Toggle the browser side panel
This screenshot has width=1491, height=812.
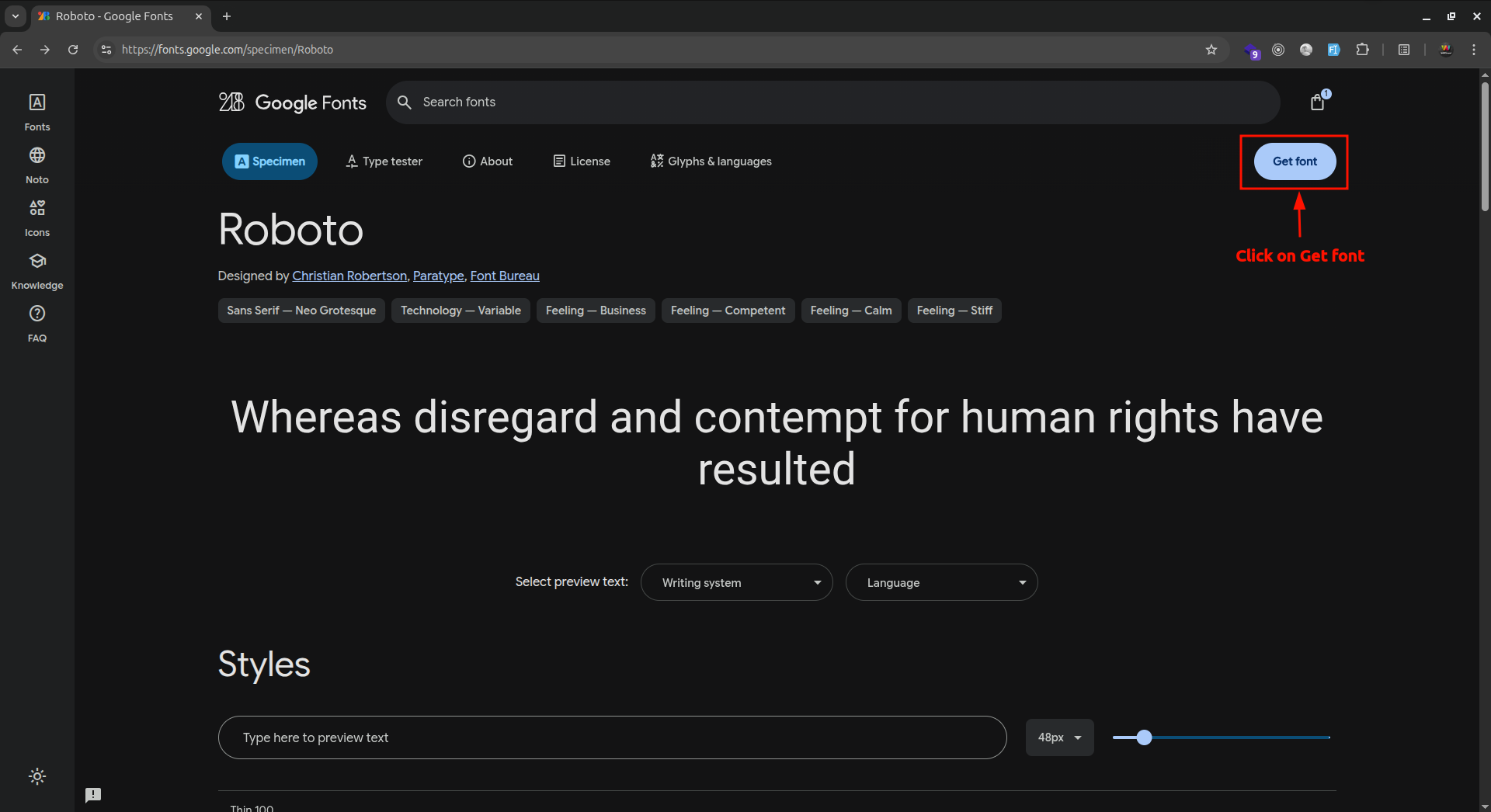[x=1404, y=49]
